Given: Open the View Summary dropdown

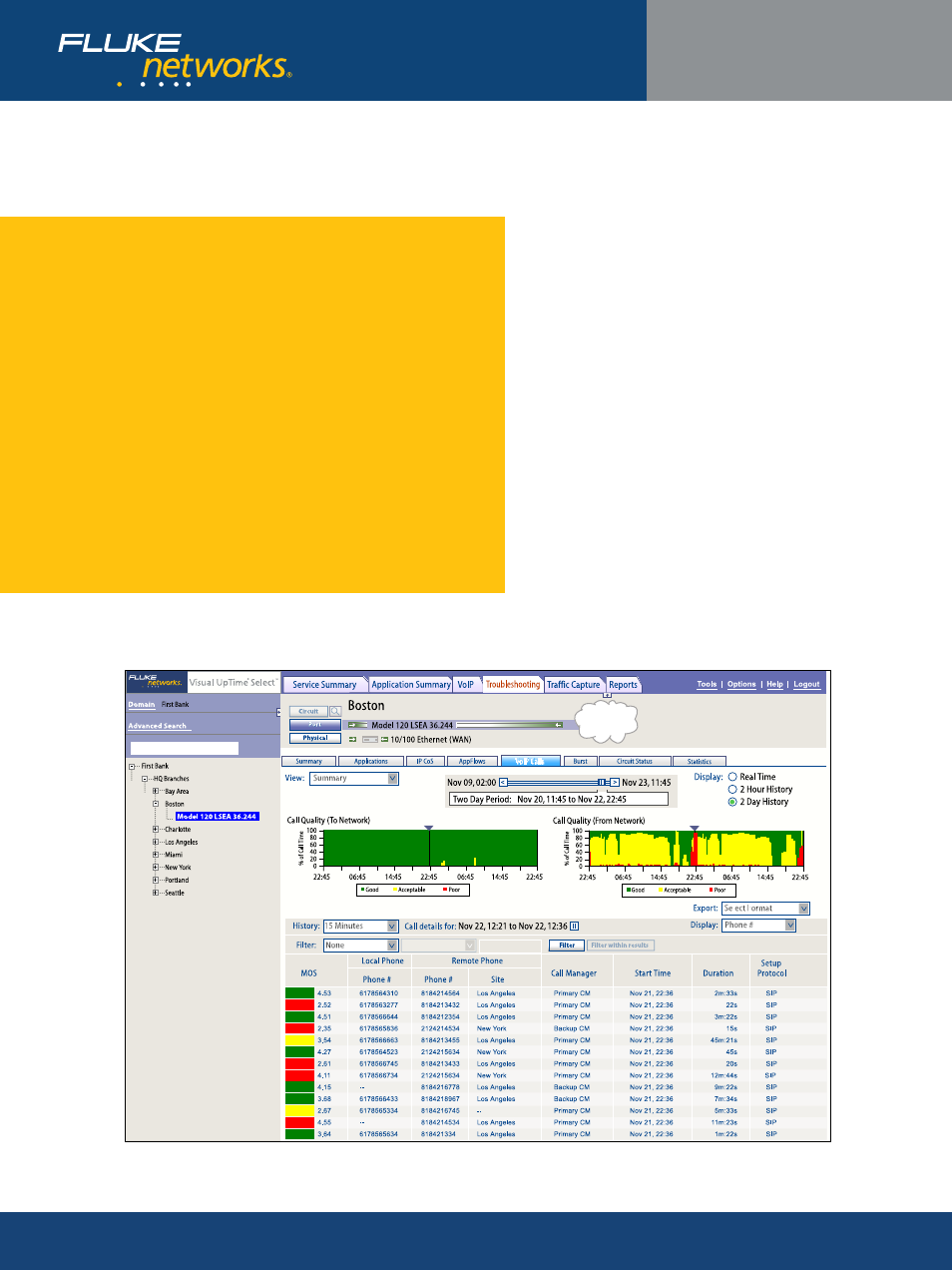Looking at the screenshot, I should click(x=354, y=779).
